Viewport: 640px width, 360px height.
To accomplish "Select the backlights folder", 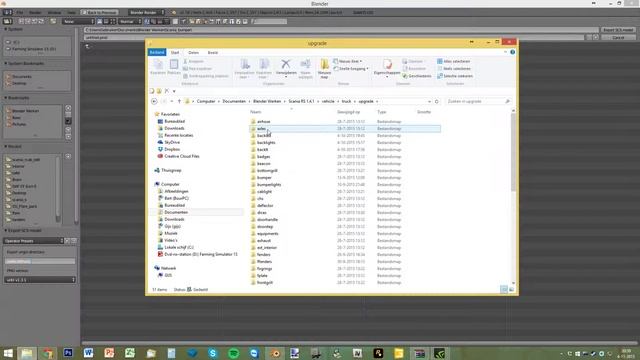I will [x=266, y=142].
